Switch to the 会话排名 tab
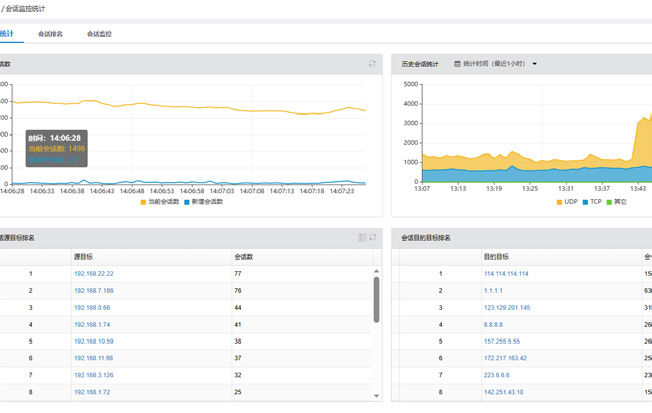This screenshot has height=413, width=652. click(x=50, y=34)
